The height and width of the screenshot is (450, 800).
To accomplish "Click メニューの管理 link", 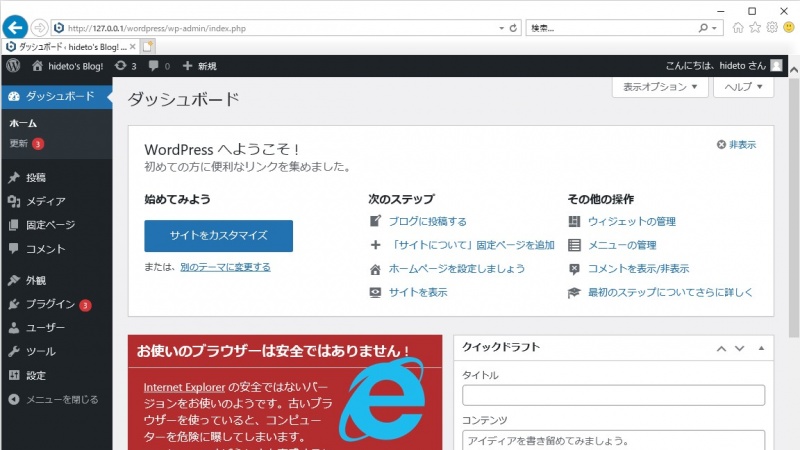I will click(622, 245).
